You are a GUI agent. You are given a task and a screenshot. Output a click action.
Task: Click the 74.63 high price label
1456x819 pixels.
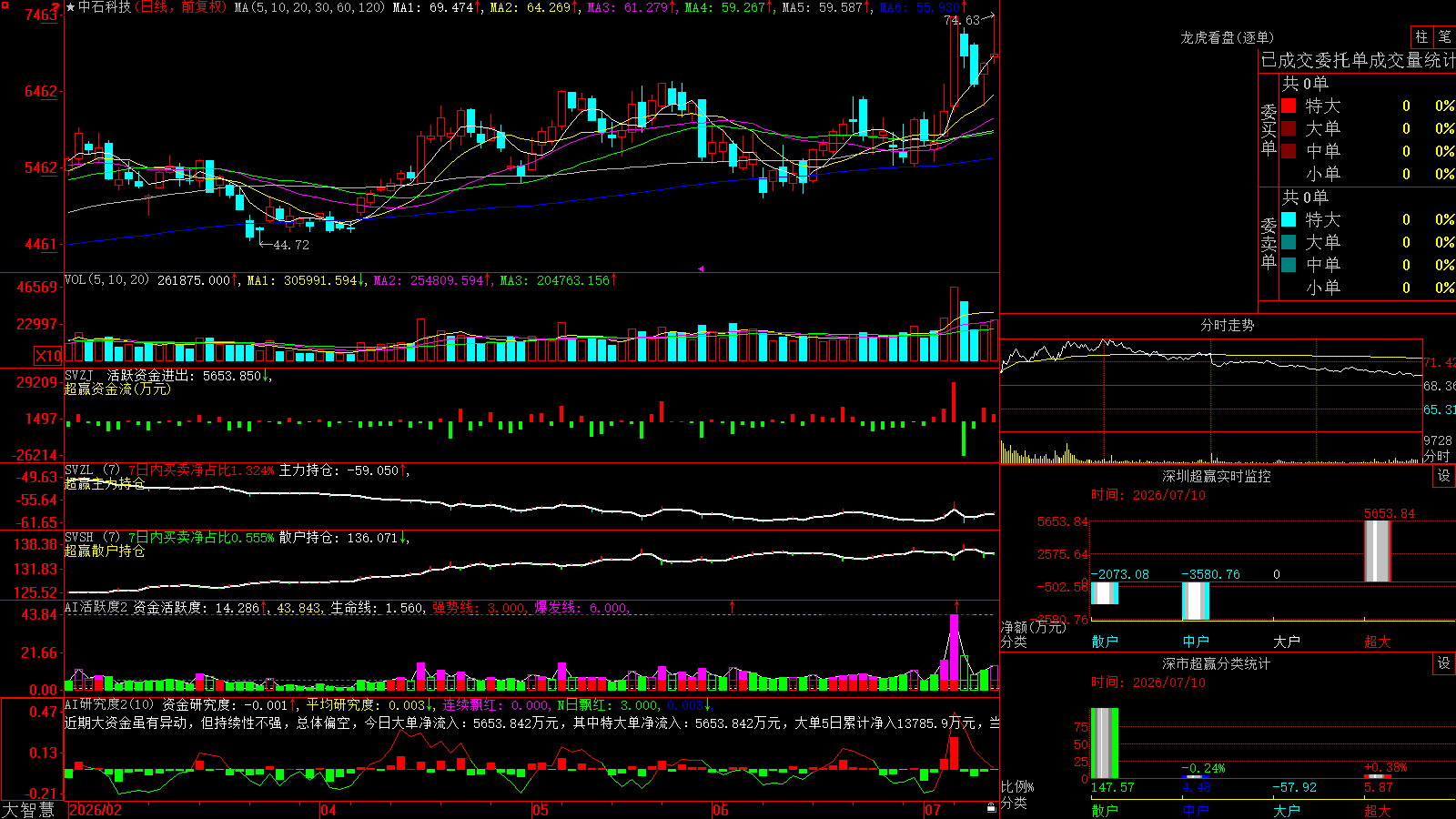tap(962, 20)
